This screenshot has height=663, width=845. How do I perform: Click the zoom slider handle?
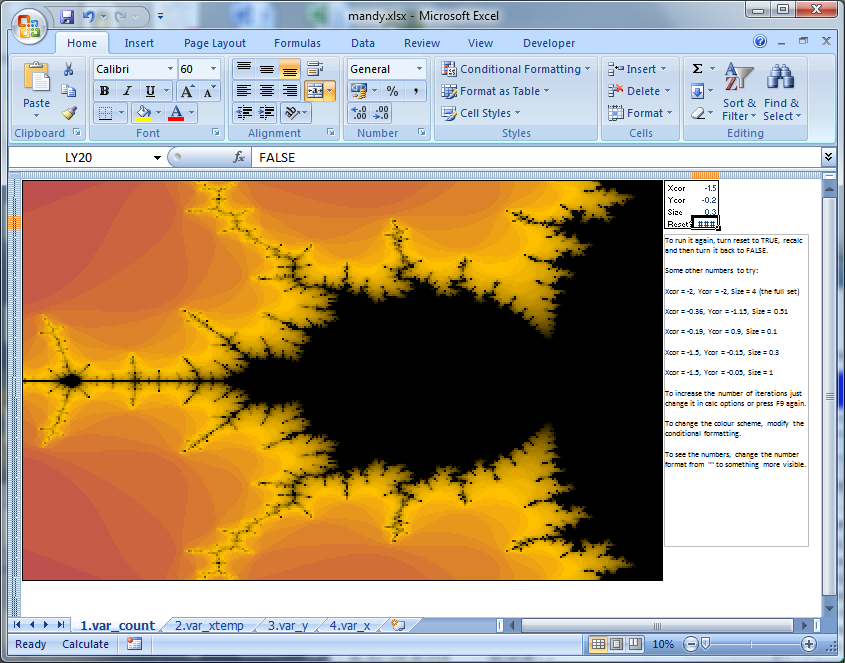click(705, 644)
